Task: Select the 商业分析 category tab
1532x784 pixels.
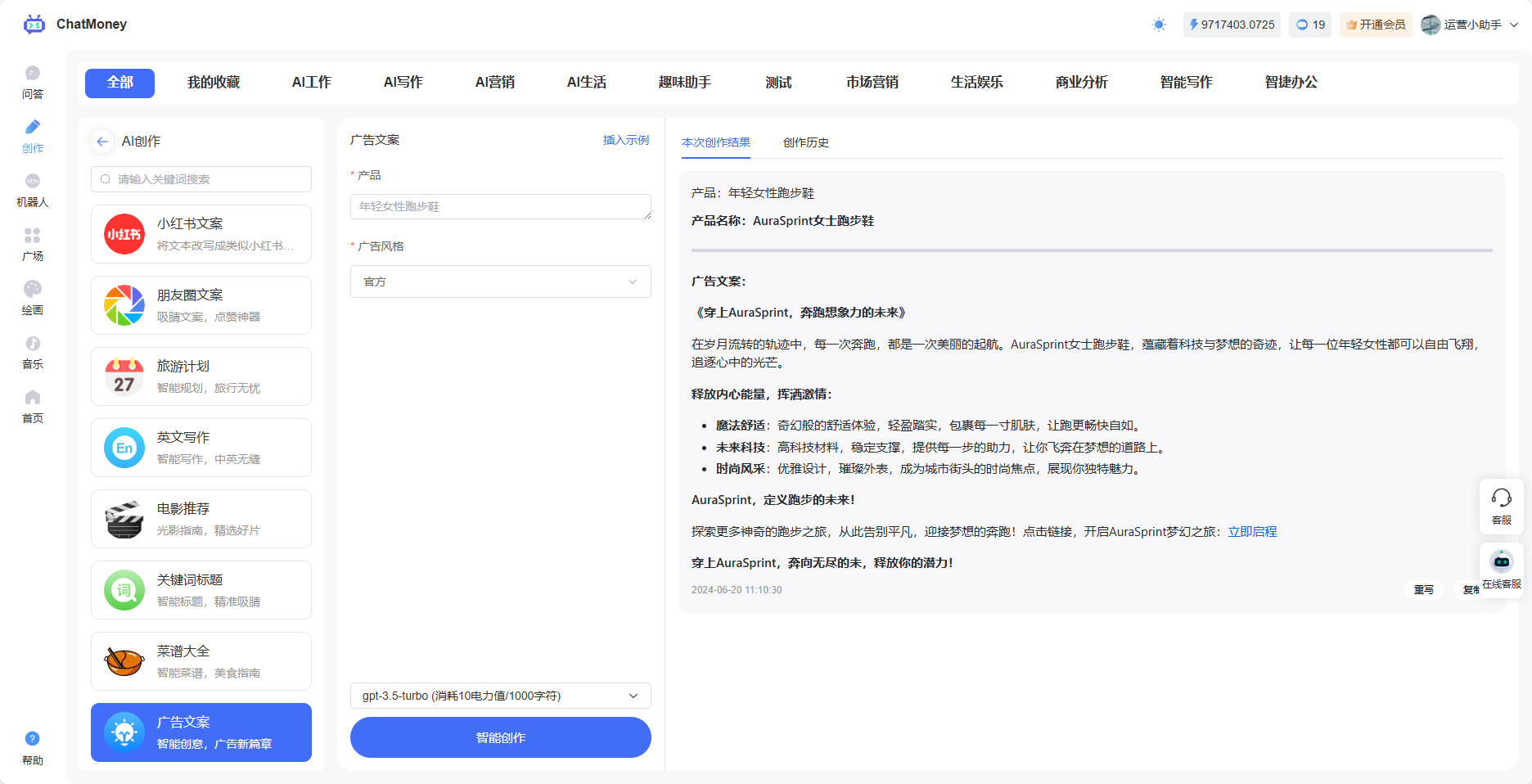Action: tap(1082, 82)
